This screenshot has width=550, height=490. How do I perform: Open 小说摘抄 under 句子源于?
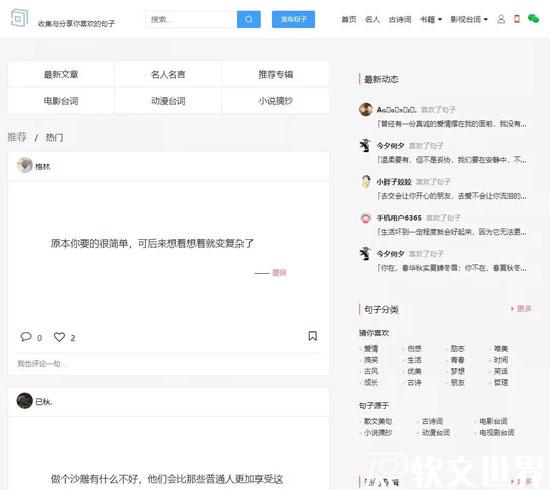click(x=378, y=432)
